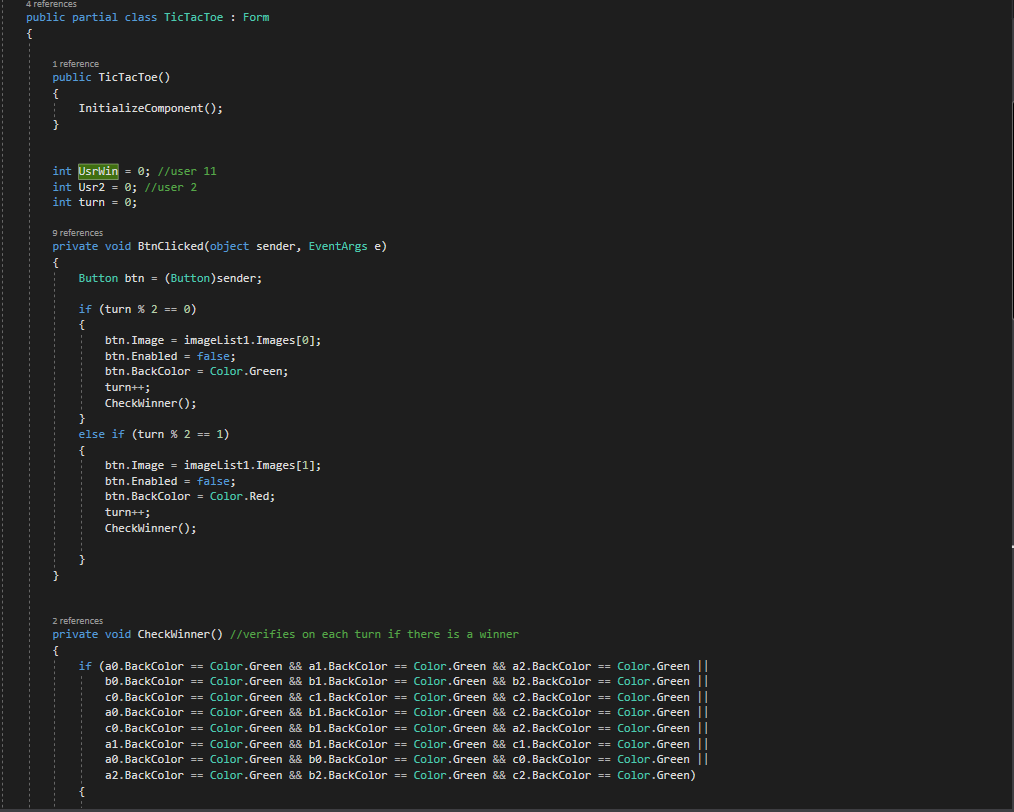Click the EventArgs parameter type
The image size is (1014, 812).
click(x=338, y=246)
